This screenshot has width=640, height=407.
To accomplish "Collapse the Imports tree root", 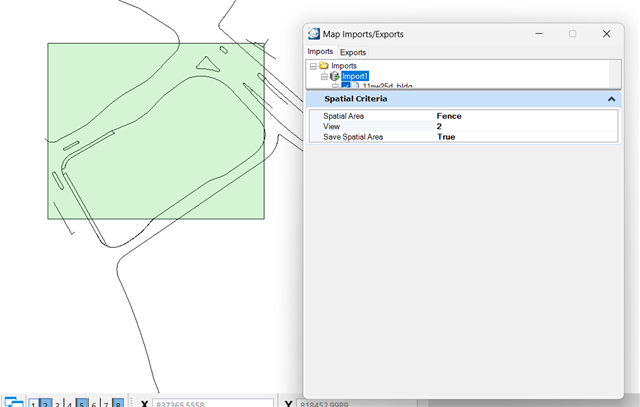I will point(313,66).
